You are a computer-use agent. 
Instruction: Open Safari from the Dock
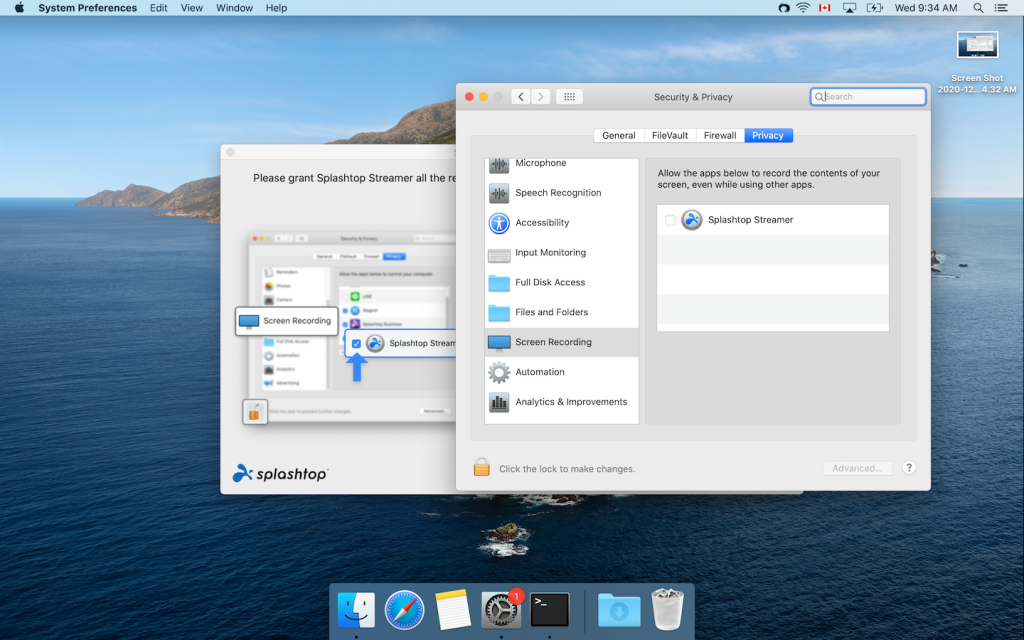(x=405, y=610)
